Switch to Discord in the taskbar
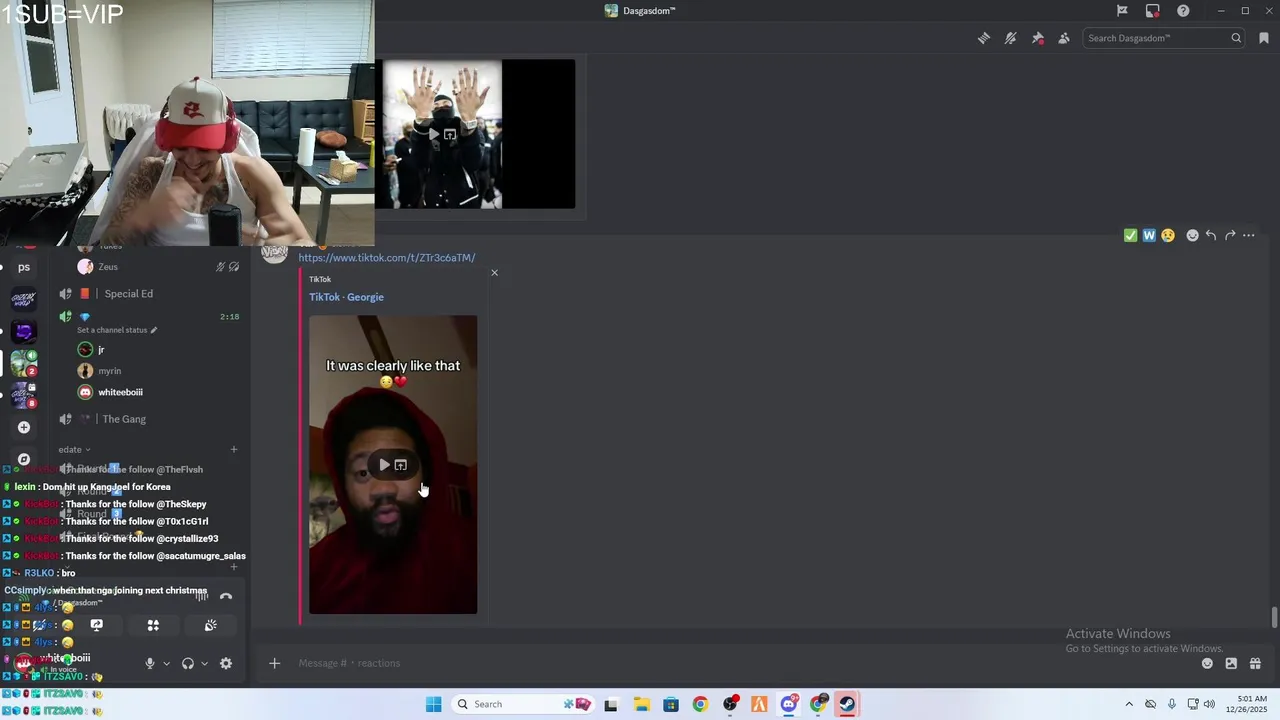This screenshot has width=1280, height=720. [x=789, y=704]
